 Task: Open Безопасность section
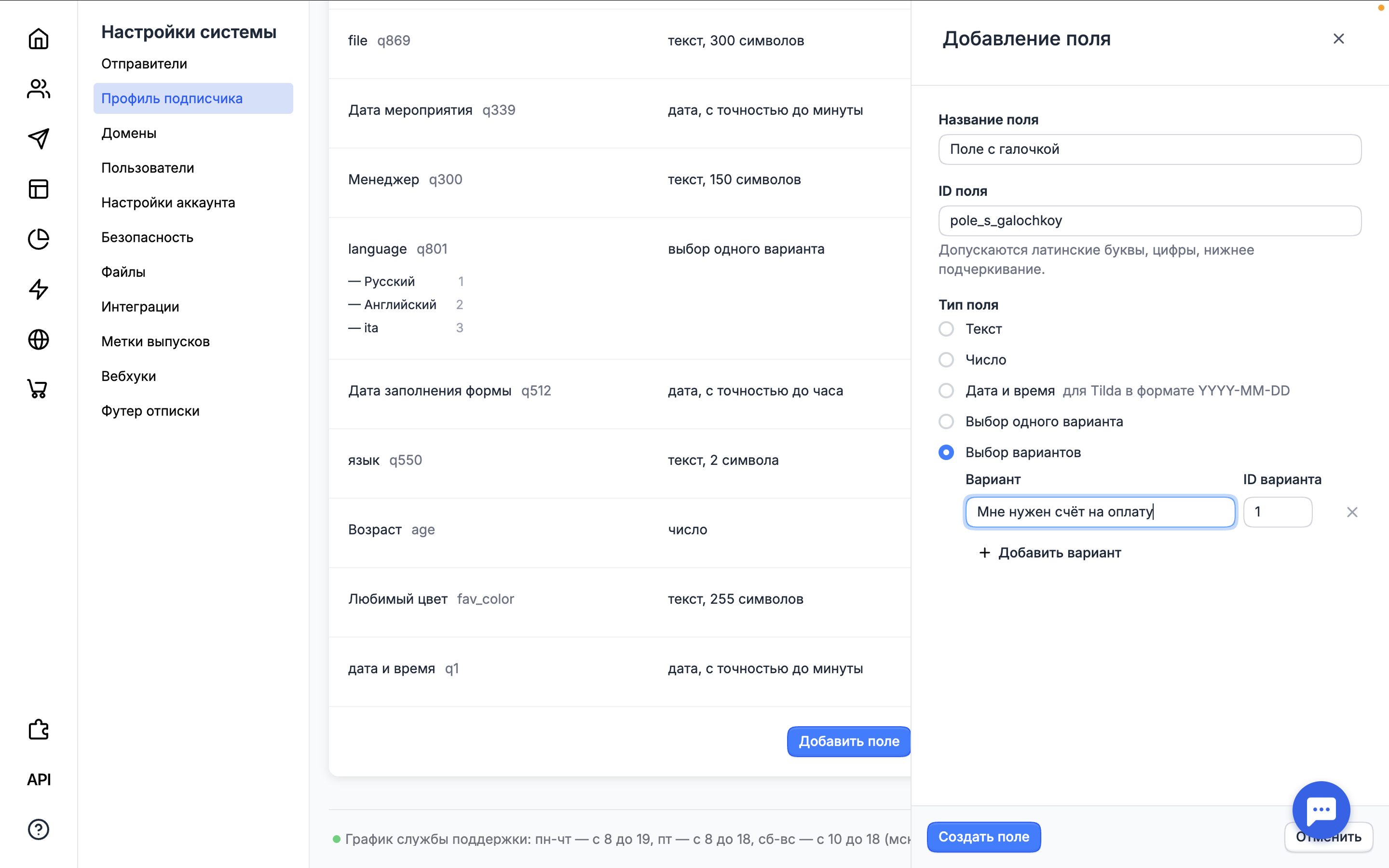(147, 237)
